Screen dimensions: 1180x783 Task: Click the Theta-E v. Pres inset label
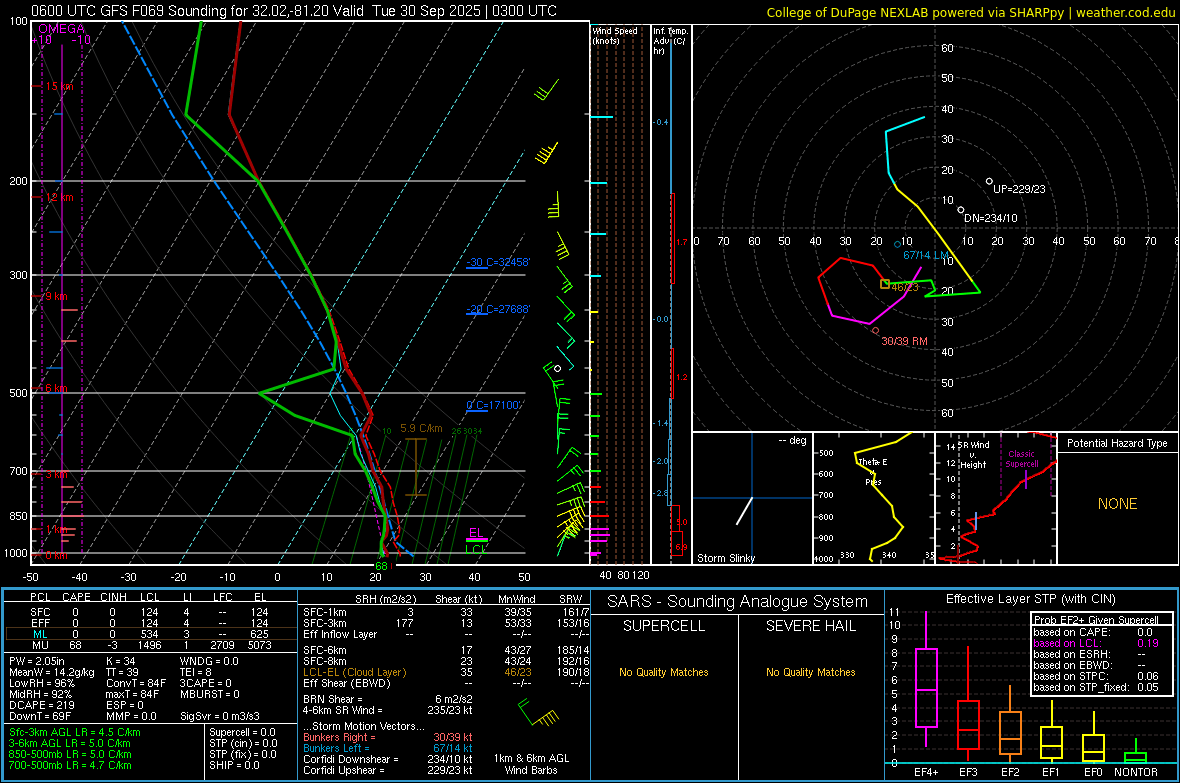[873, 472]
